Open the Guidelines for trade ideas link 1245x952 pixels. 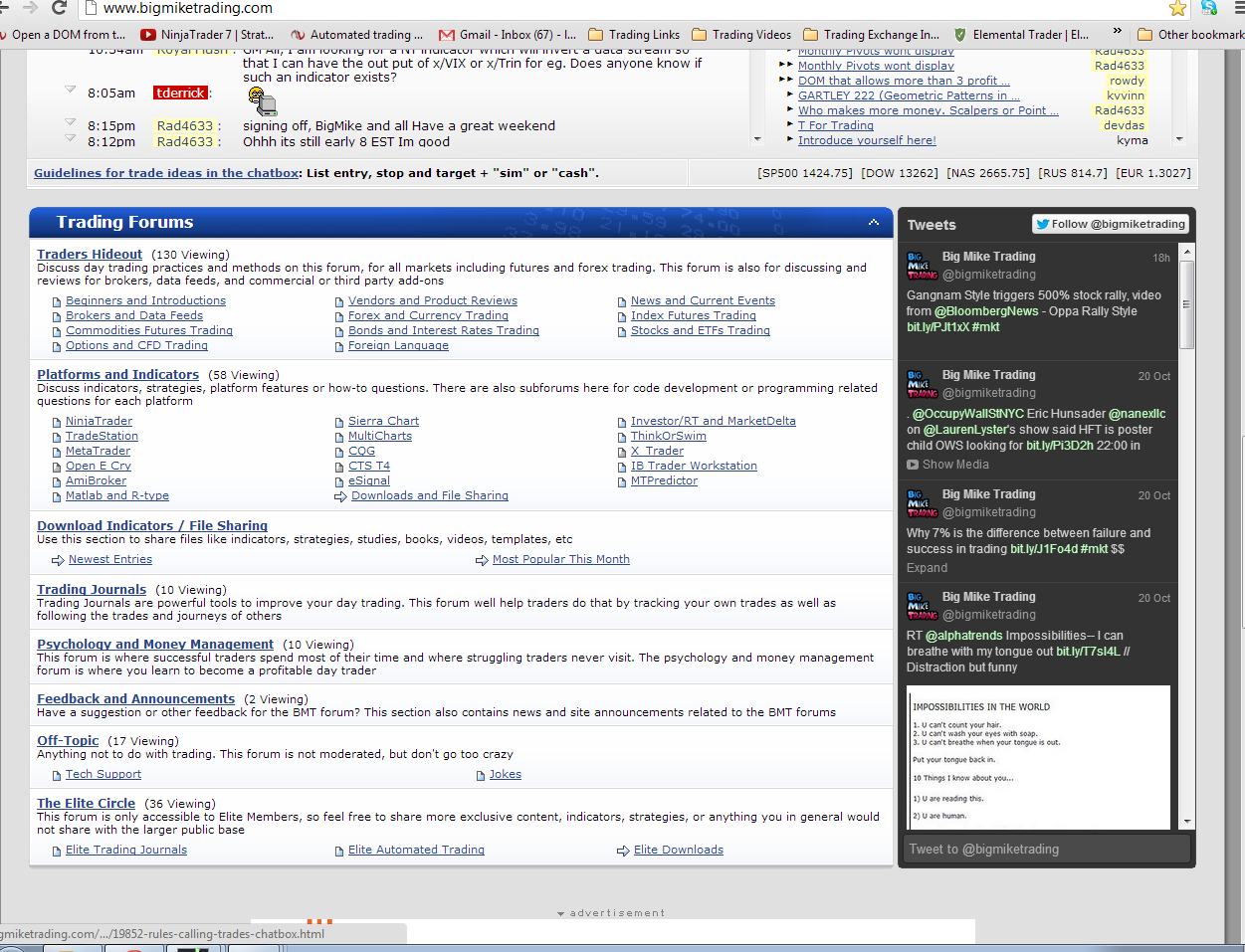point(166,173)
